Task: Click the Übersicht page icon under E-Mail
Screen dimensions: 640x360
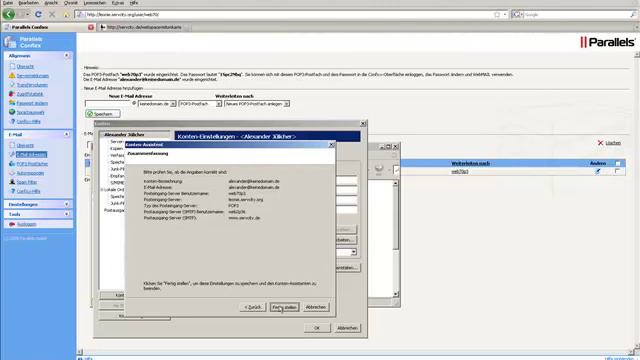Action: coord(12,145)
